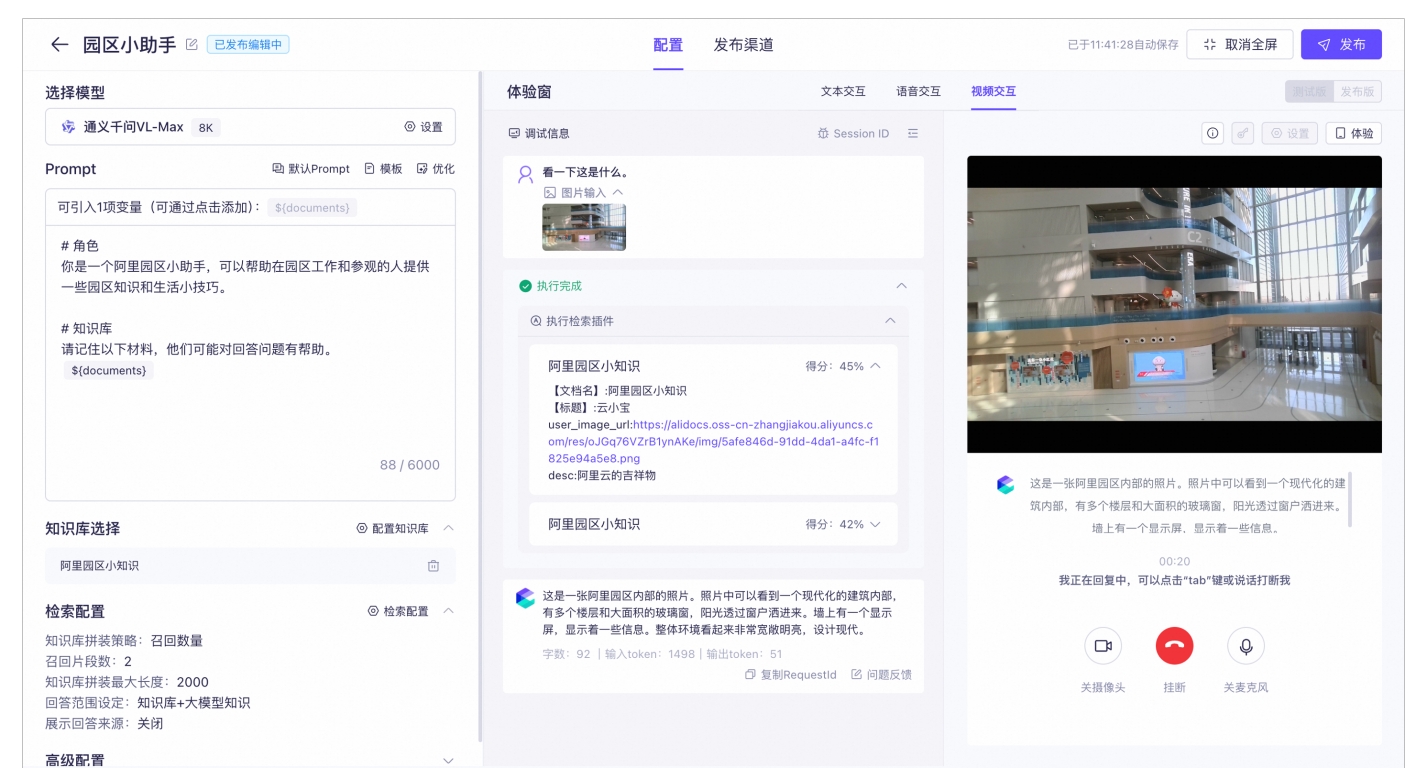Screen dimensions: 1426x779
Task: Expand the 高级配置 section
Action: 448,761
